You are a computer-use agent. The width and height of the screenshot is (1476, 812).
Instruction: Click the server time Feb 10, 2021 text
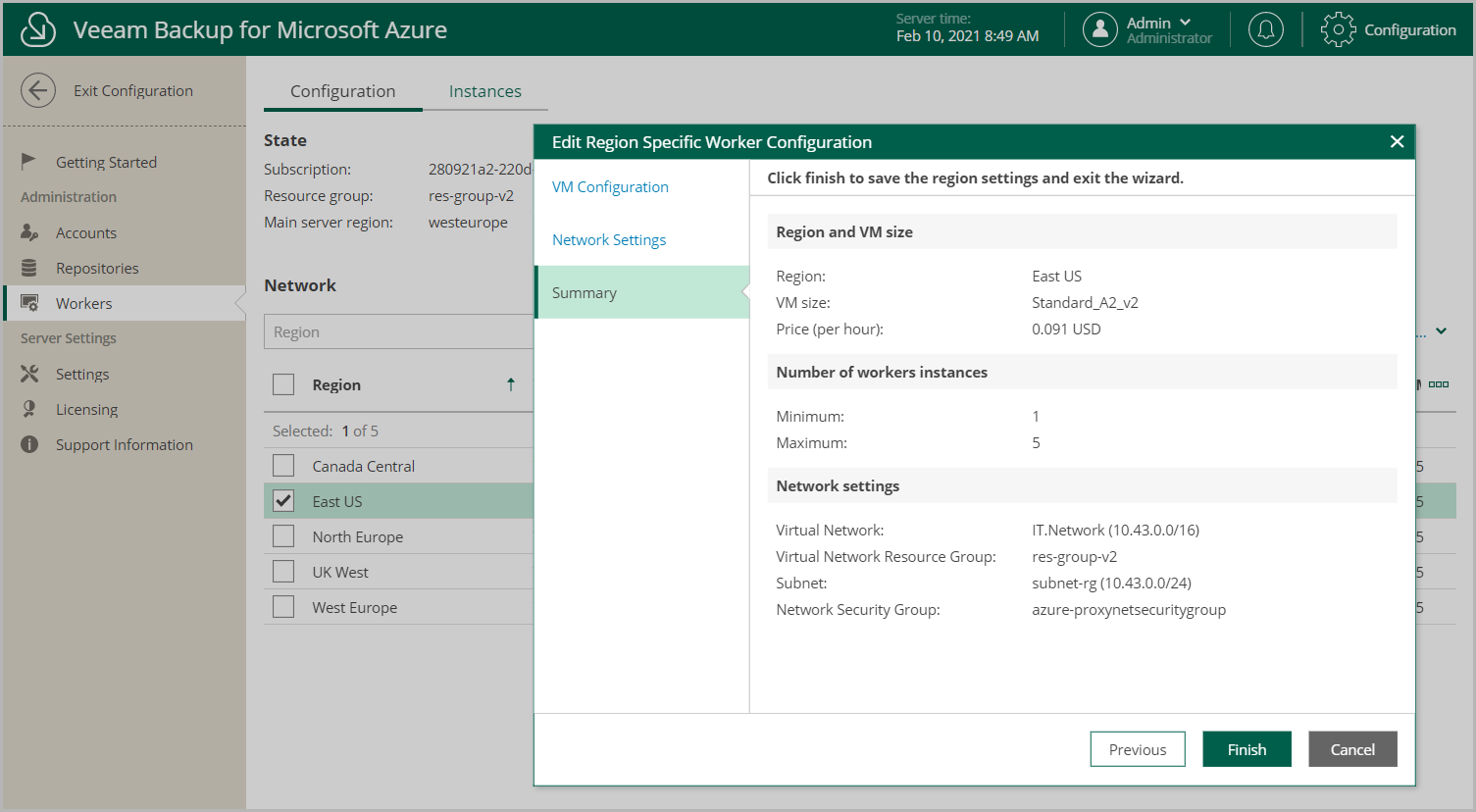(x=967, y=35)
